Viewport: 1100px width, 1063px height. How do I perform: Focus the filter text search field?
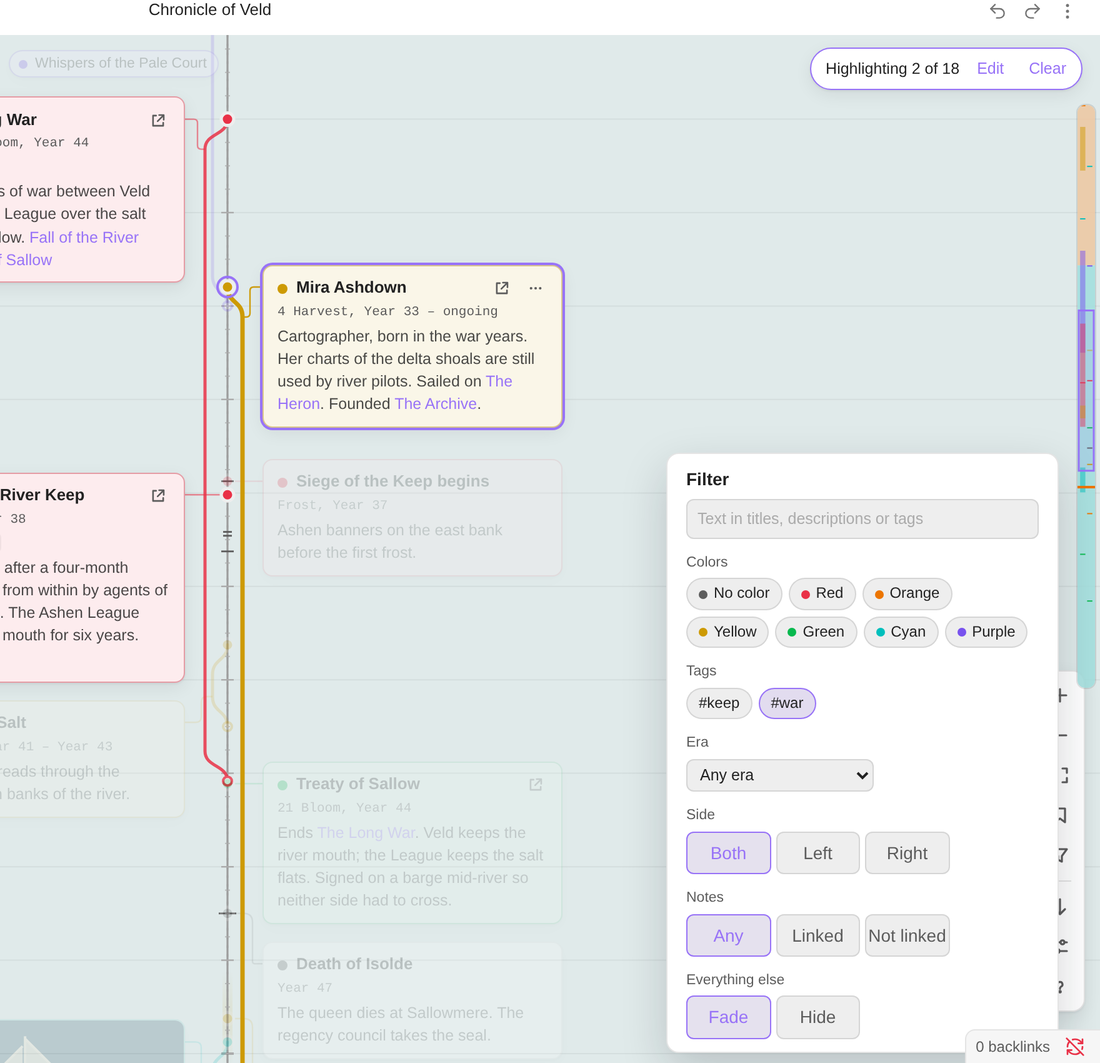tap(862, 519)
